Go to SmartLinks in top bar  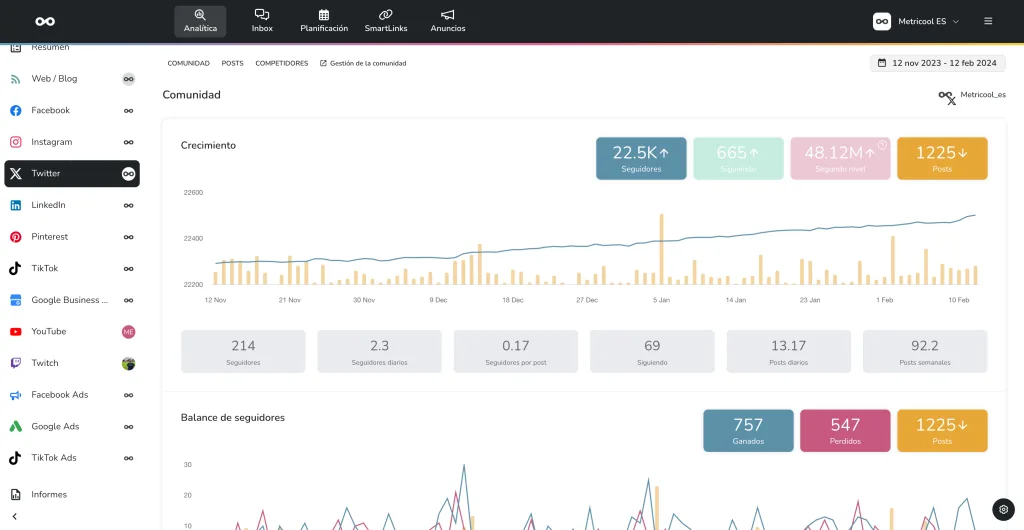click(385, 21)
